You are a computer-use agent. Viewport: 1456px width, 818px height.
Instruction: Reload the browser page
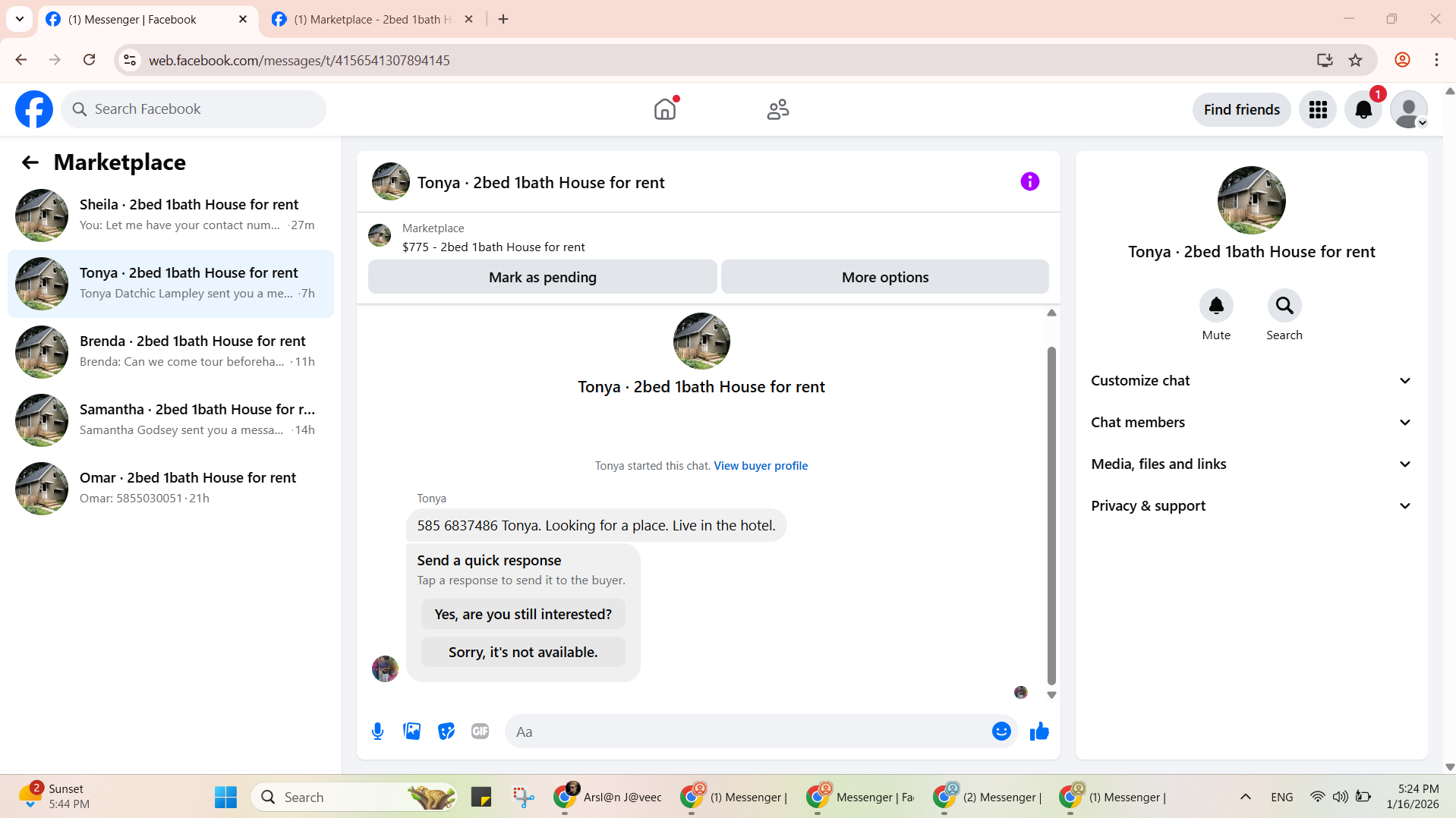(x=89, y=60)
